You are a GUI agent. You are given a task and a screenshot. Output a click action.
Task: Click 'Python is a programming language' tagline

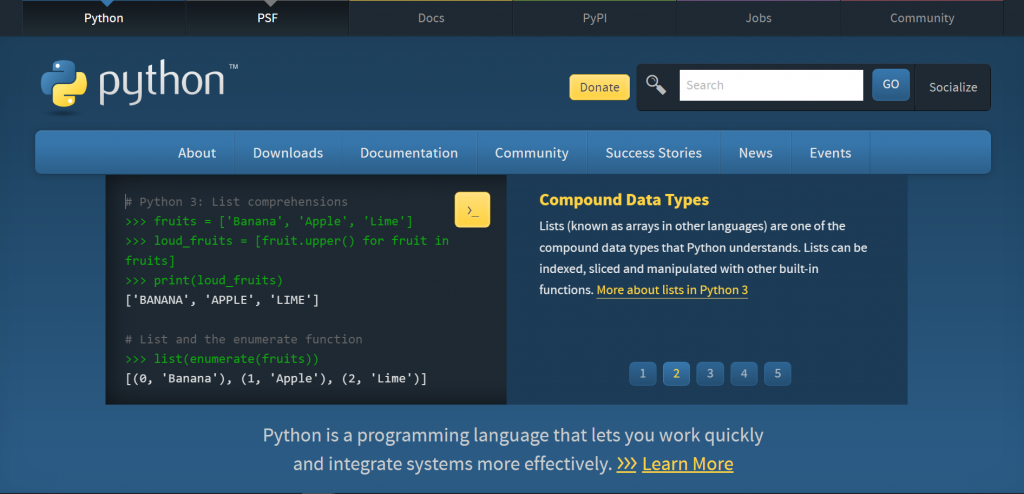[513, 450]
